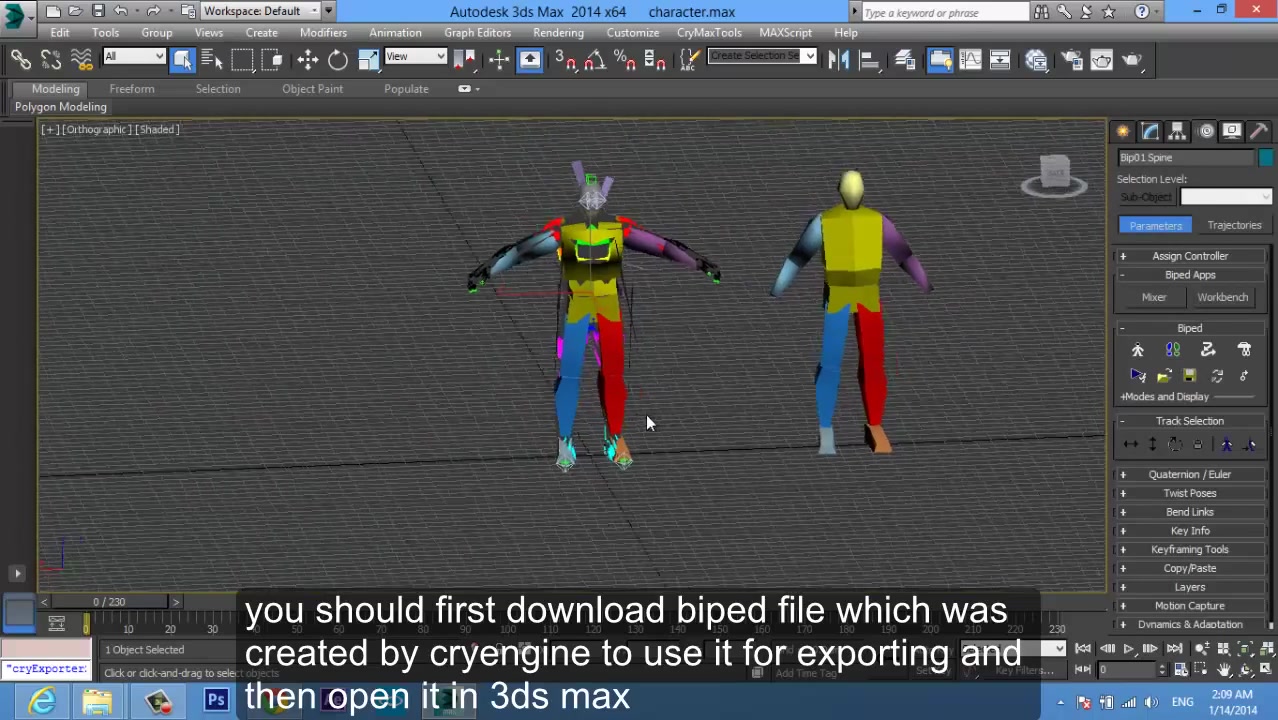Toggle the 3D Snap button

565,62
